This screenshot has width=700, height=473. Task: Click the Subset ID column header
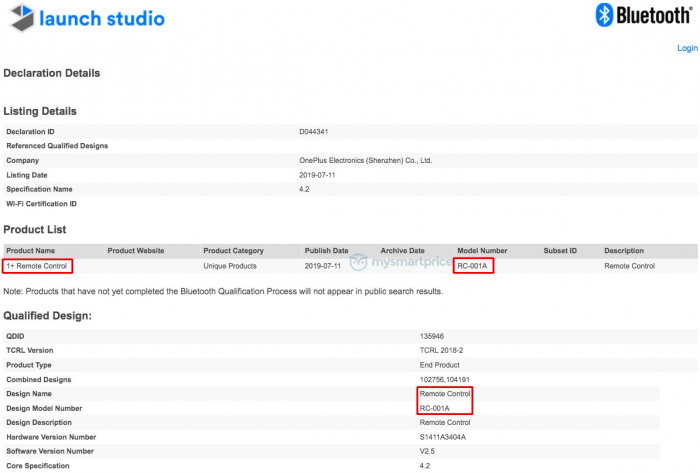coord(560,250)
